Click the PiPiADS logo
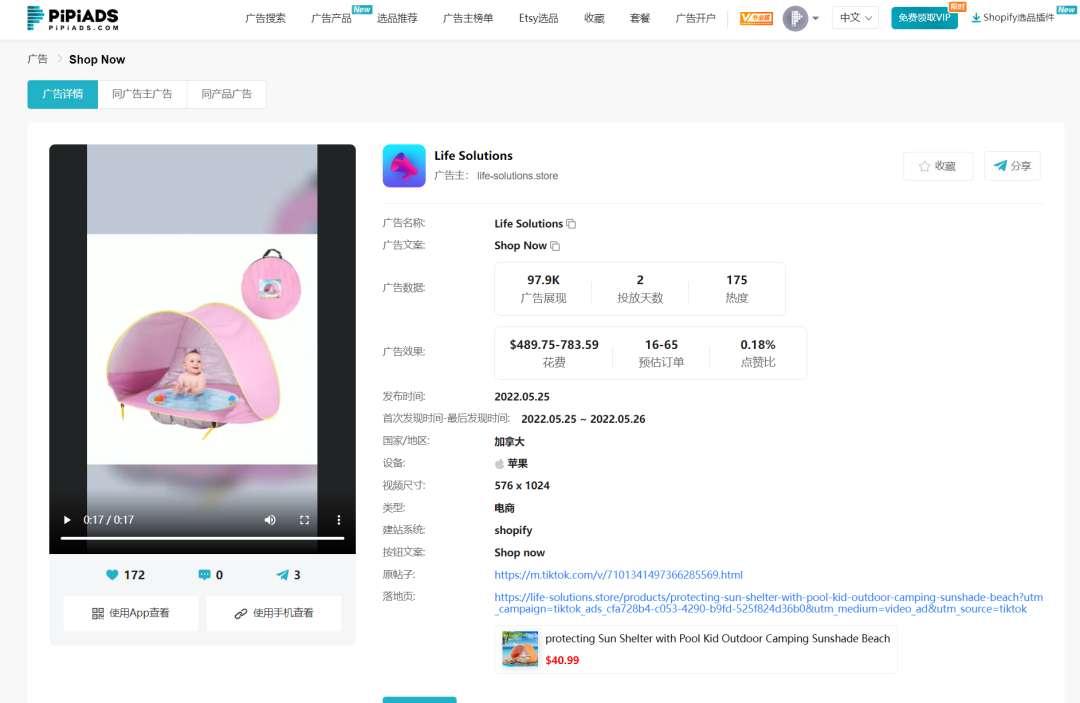The image size is (1080, 703). pyautogui.click(x=72, y=18)
